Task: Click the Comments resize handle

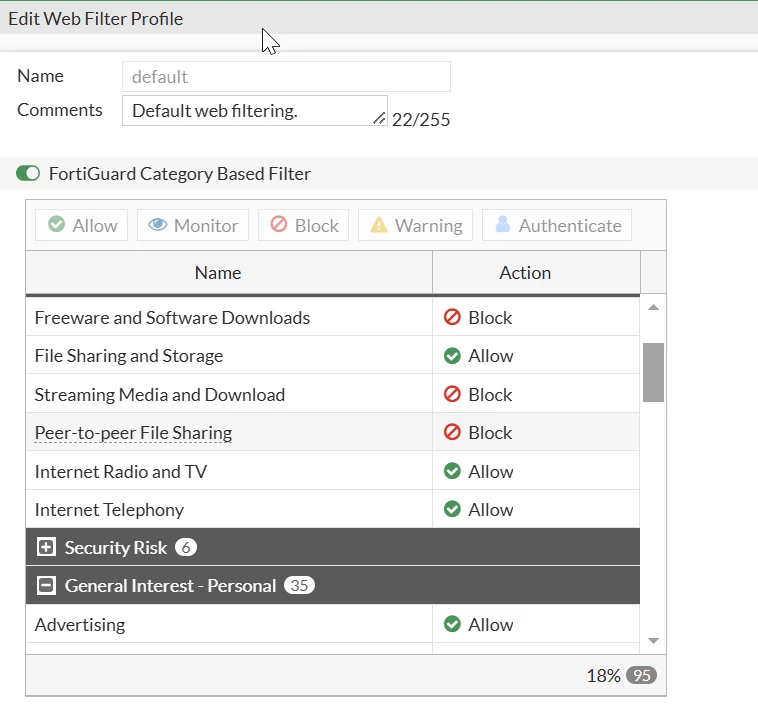Action: coord(379,118)
